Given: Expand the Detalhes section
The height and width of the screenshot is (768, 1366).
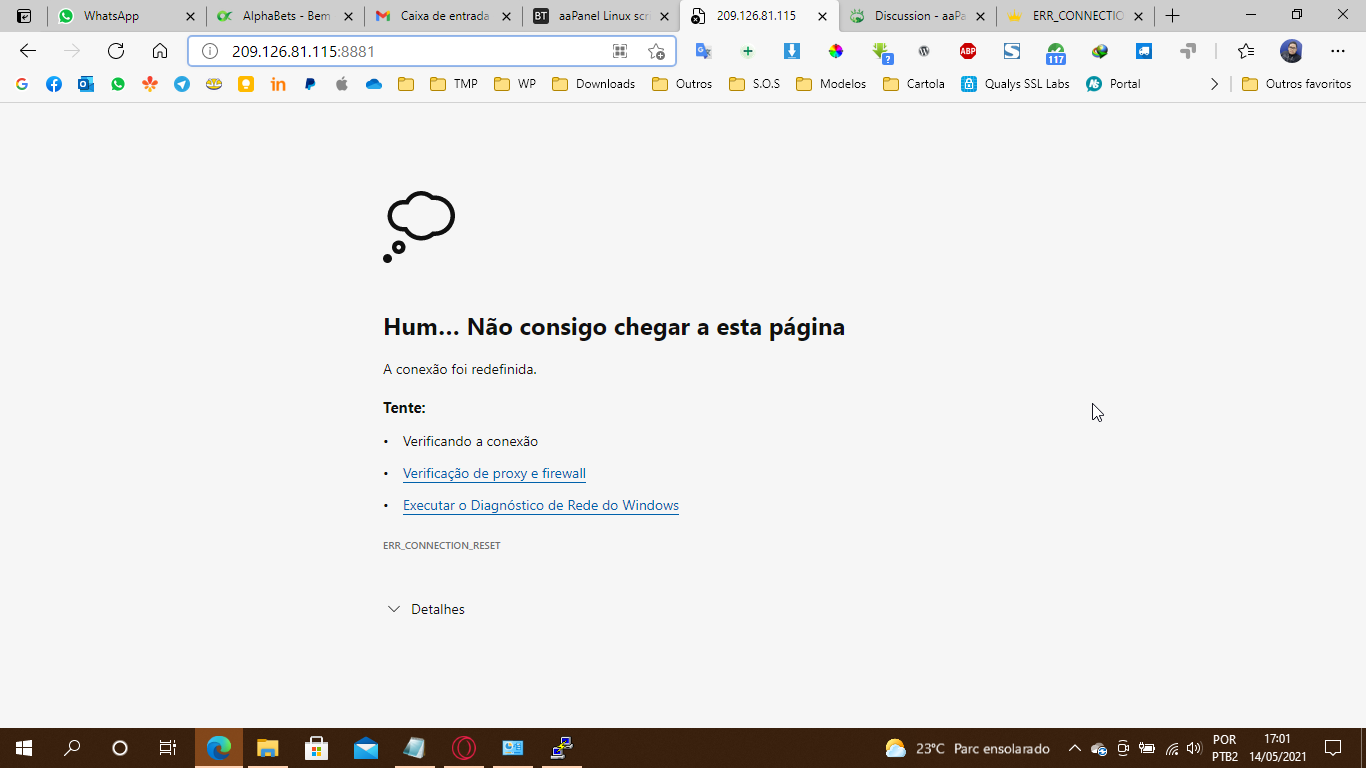Looking at the screenshot, I should 426,609.
